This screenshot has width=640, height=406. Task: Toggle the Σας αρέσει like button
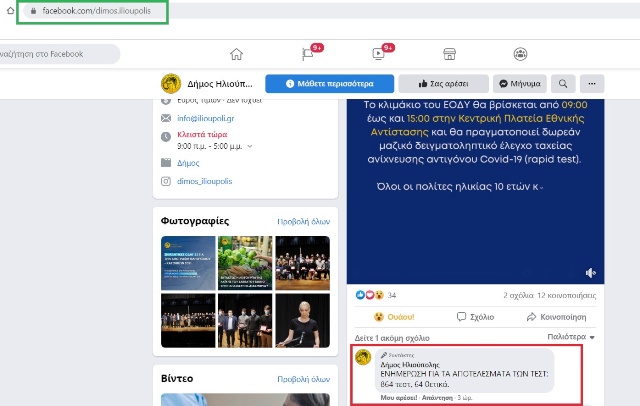click(444, 84)
